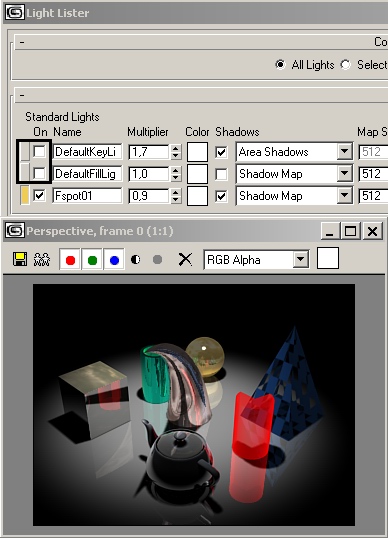
Task: Open the Fspot01 light color swatch
Action: pos(197,196)
